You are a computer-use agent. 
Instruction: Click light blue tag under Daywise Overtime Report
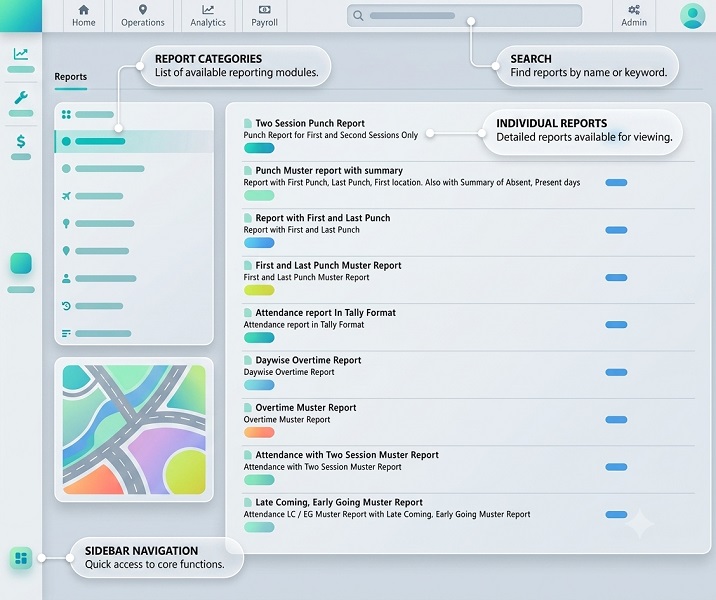259,385
